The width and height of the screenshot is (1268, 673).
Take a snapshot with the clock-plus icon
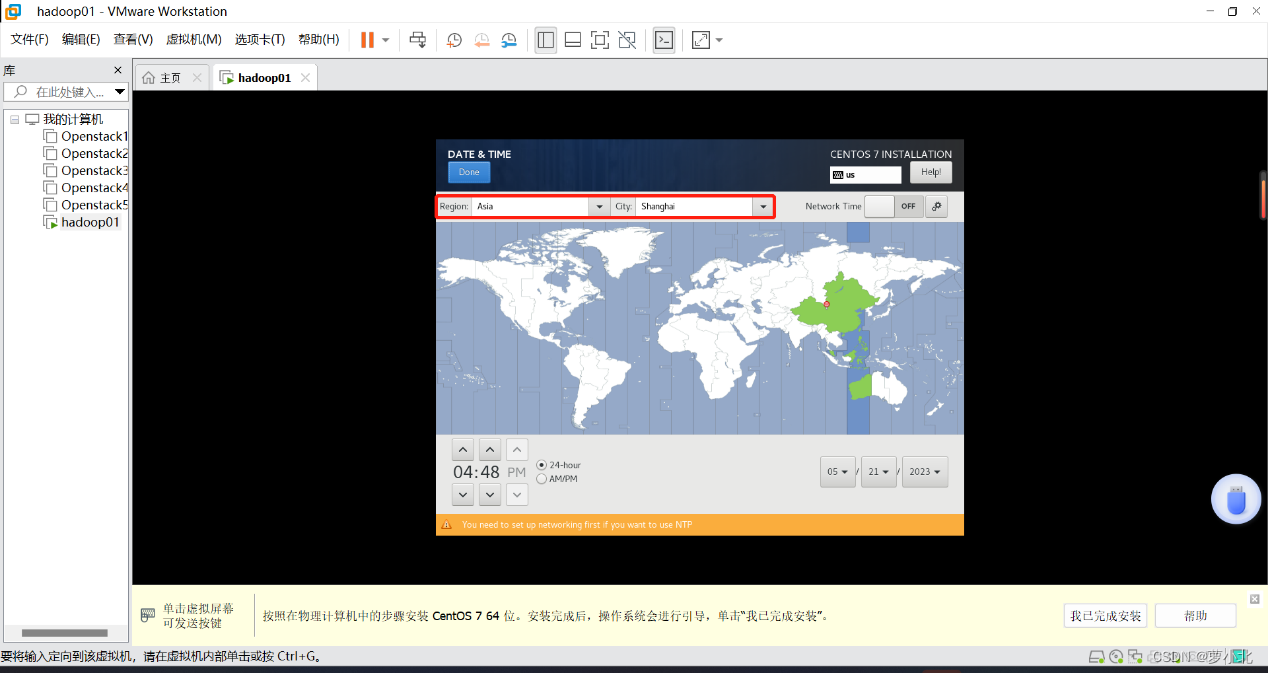454,40
